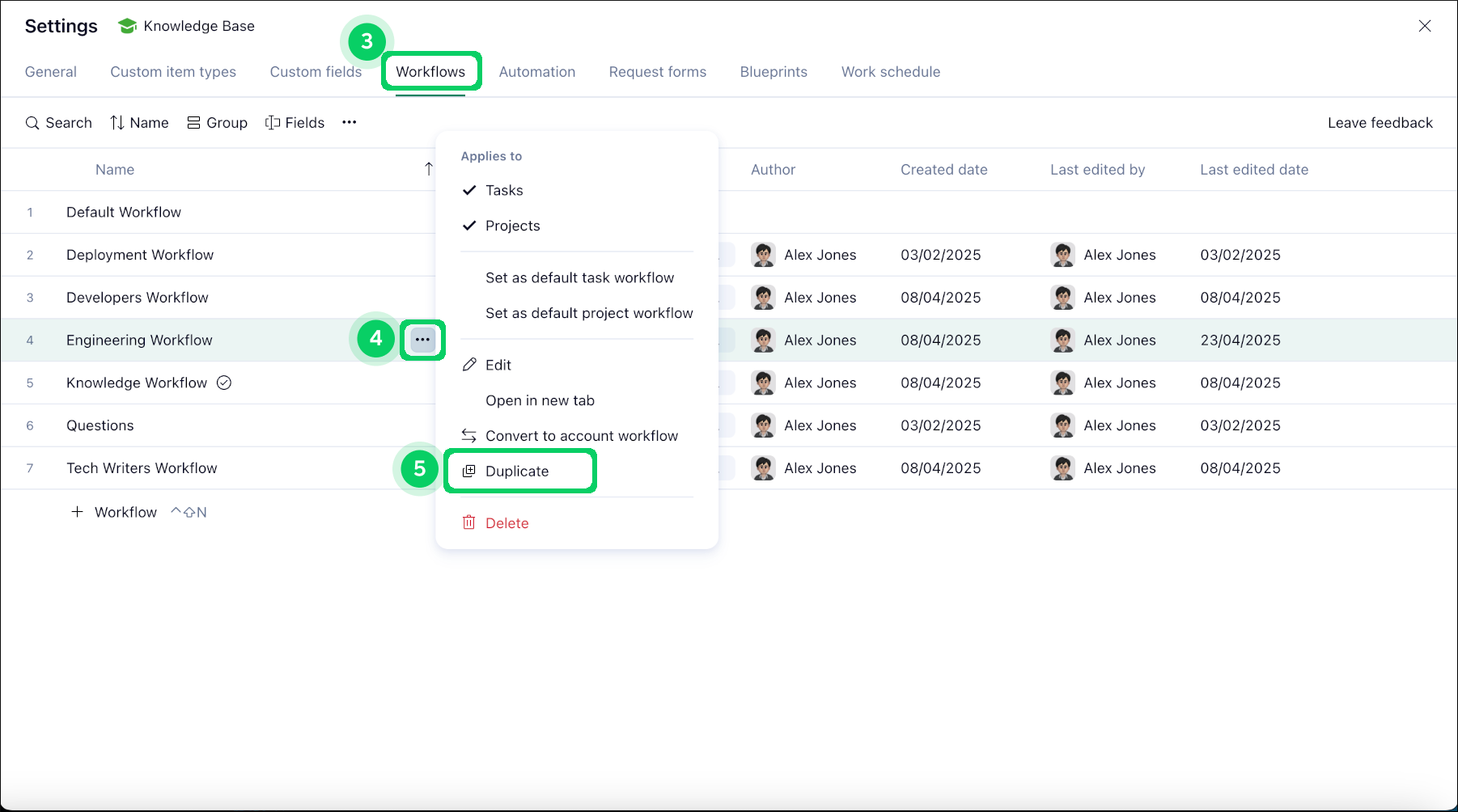Click Set as default task workflow
This screenshot has height=812, width=1458.
point(579,277)
